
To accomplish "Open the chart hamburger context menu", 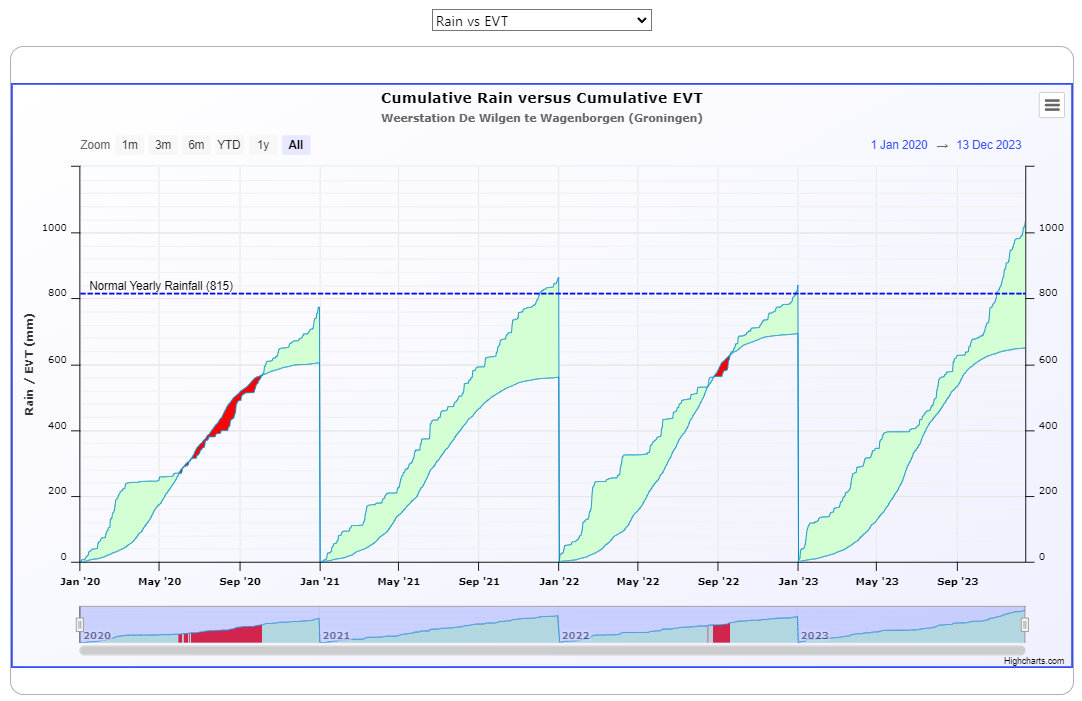I will [x=1051, y=105].
